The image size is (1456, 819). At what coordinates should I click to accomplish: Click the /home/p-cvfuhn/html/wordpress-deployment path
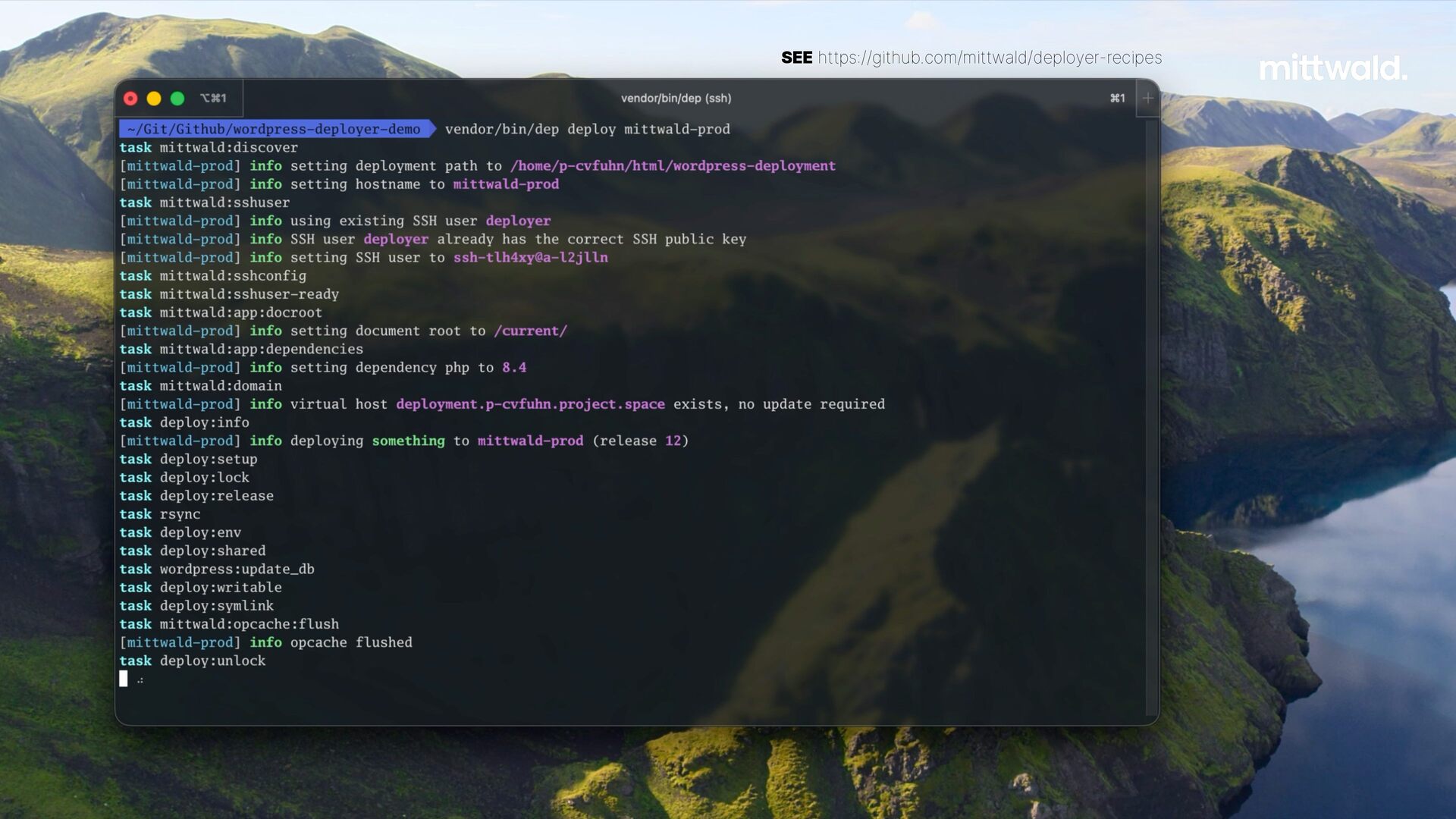click(x=673, y=166)
